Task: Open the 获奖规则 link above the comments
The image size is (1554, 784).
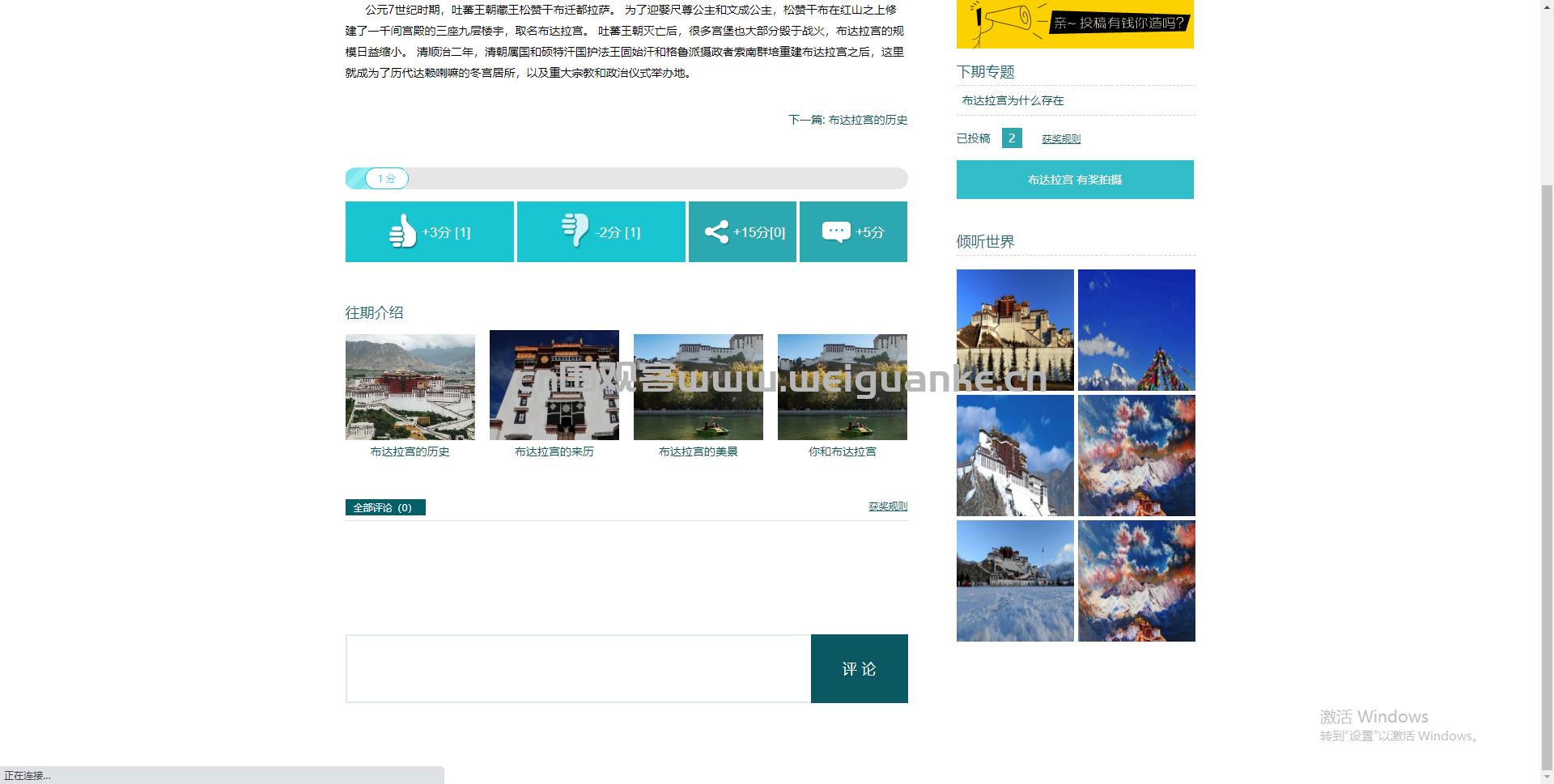Action: pos(886,506)
